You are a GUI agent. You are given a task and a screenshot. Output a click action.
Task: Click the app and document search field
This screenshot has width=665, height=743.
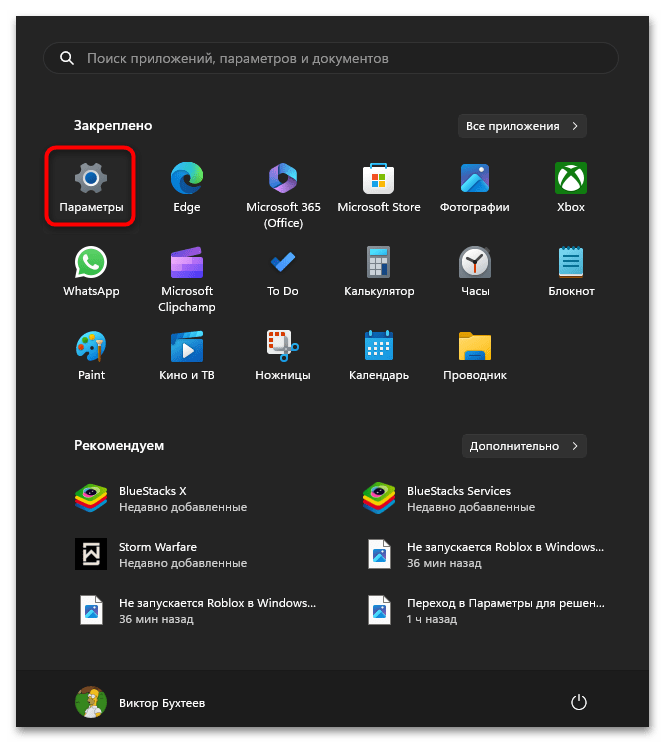331,58
